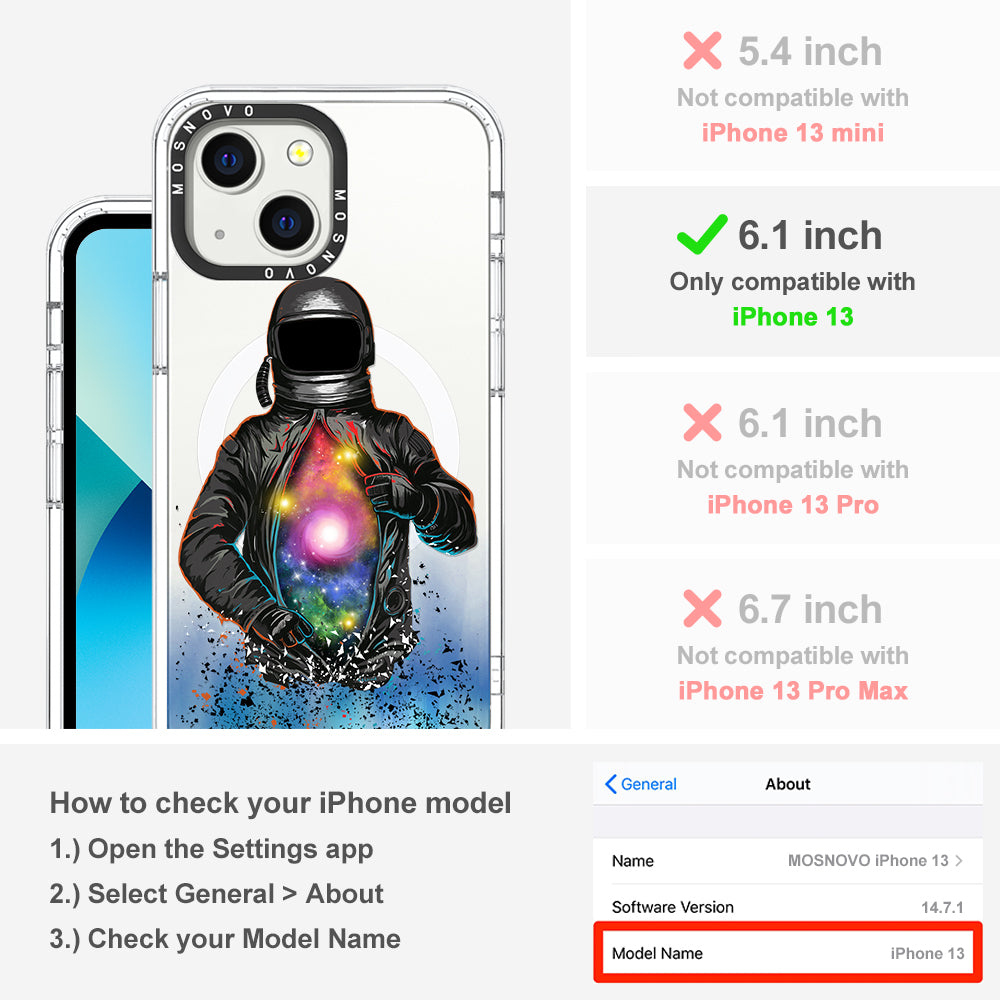Click the About title in settings header

coord(788,784)
